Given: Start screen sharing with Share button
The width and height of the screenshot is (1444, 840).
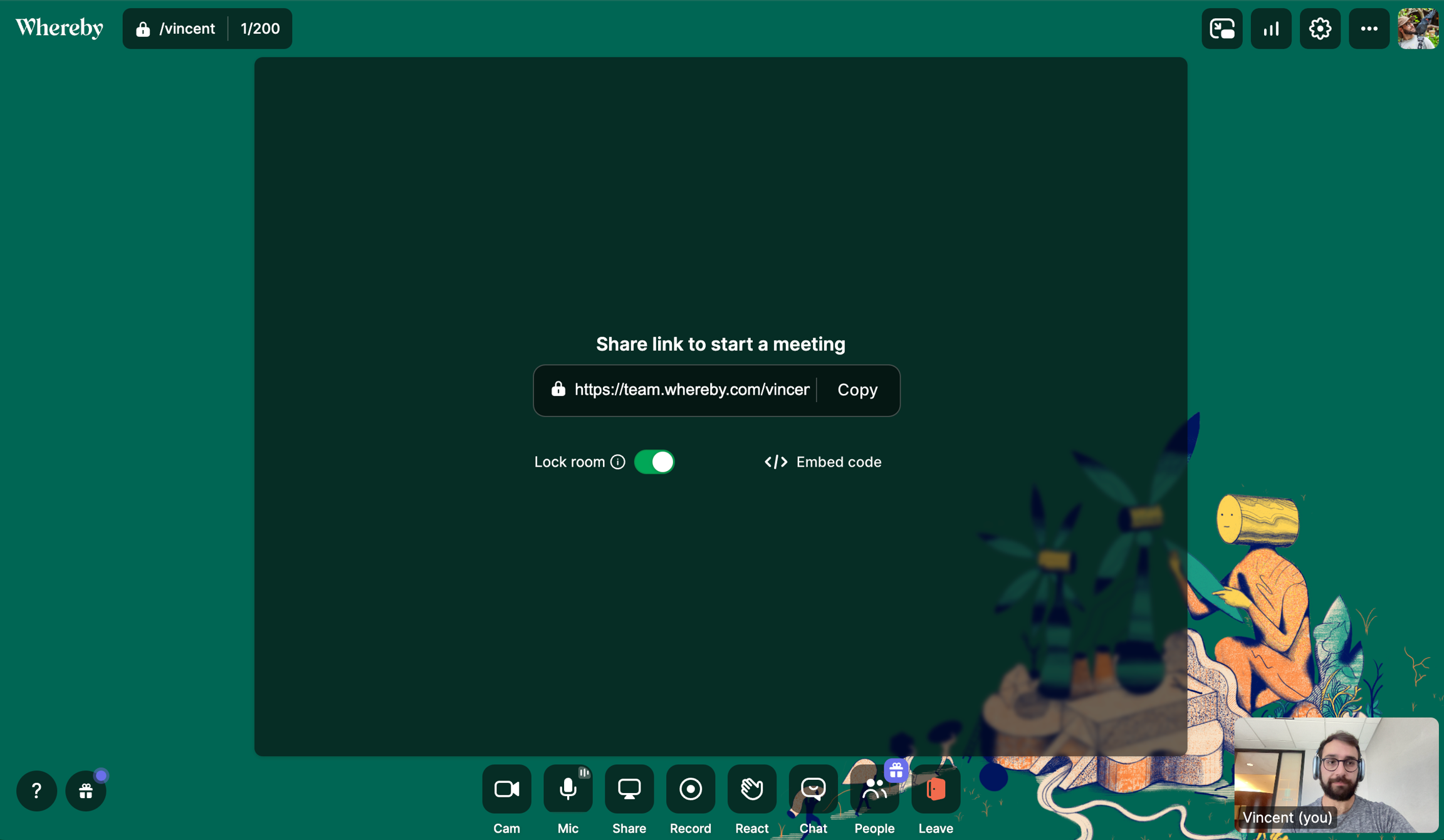Looking at the screenshot, I should pos(629,789).
